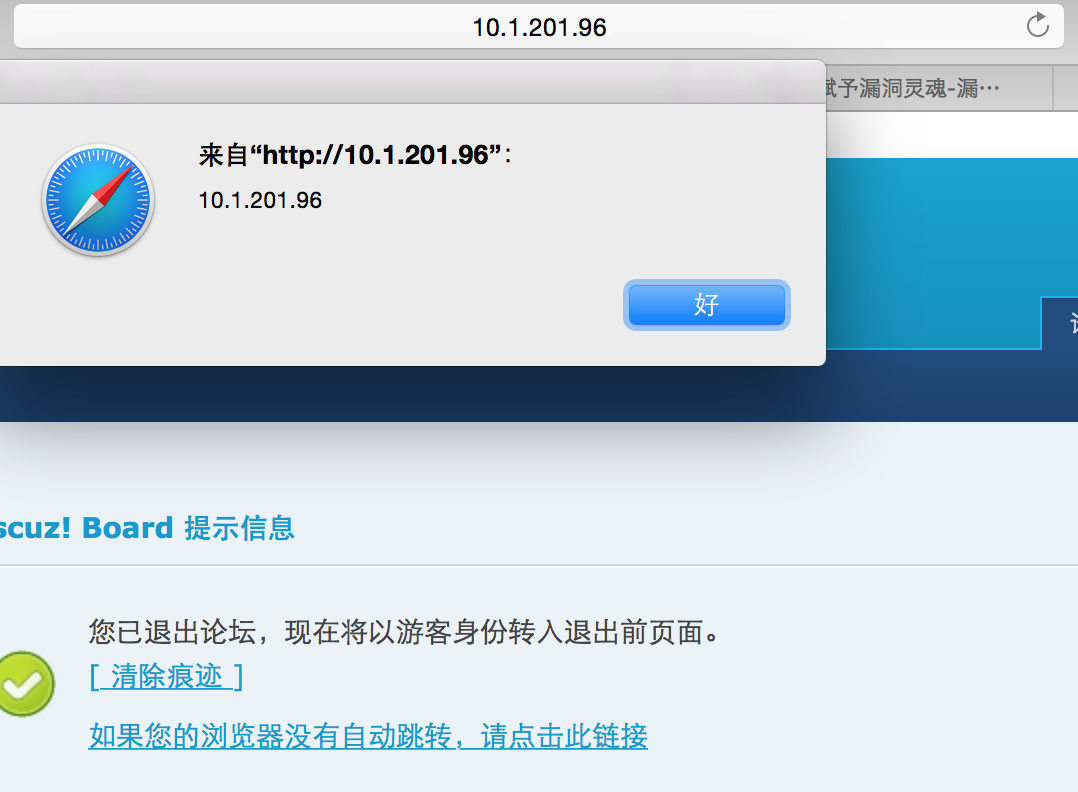Click the empty tab strip area beside the tab
The width and height of the screenshot is (1078, 792).
[1066, 88]
